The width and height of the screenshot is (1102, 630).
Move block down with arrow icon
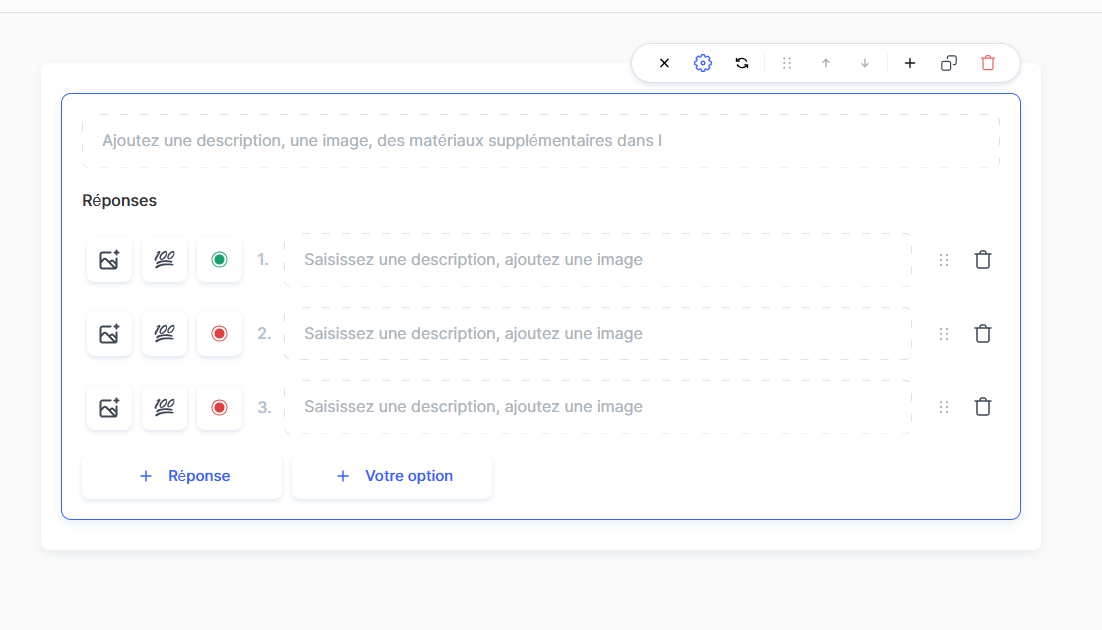click(865, 63)
